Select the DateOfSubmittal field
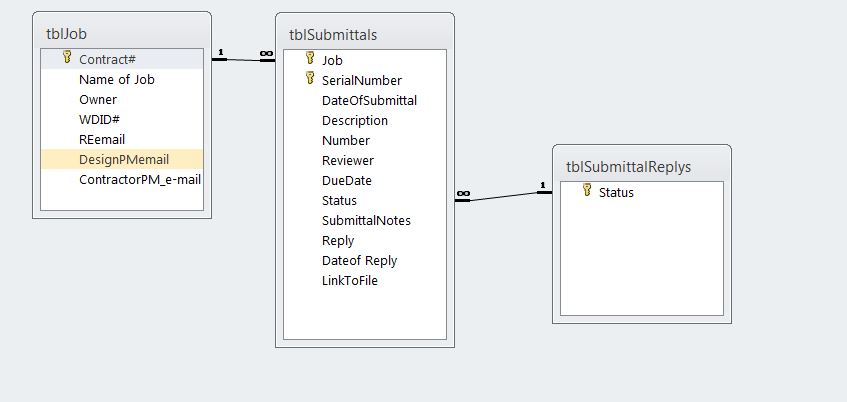Image resolution: width=847 pixels, height=402 pixels. [x=369, y=100]
